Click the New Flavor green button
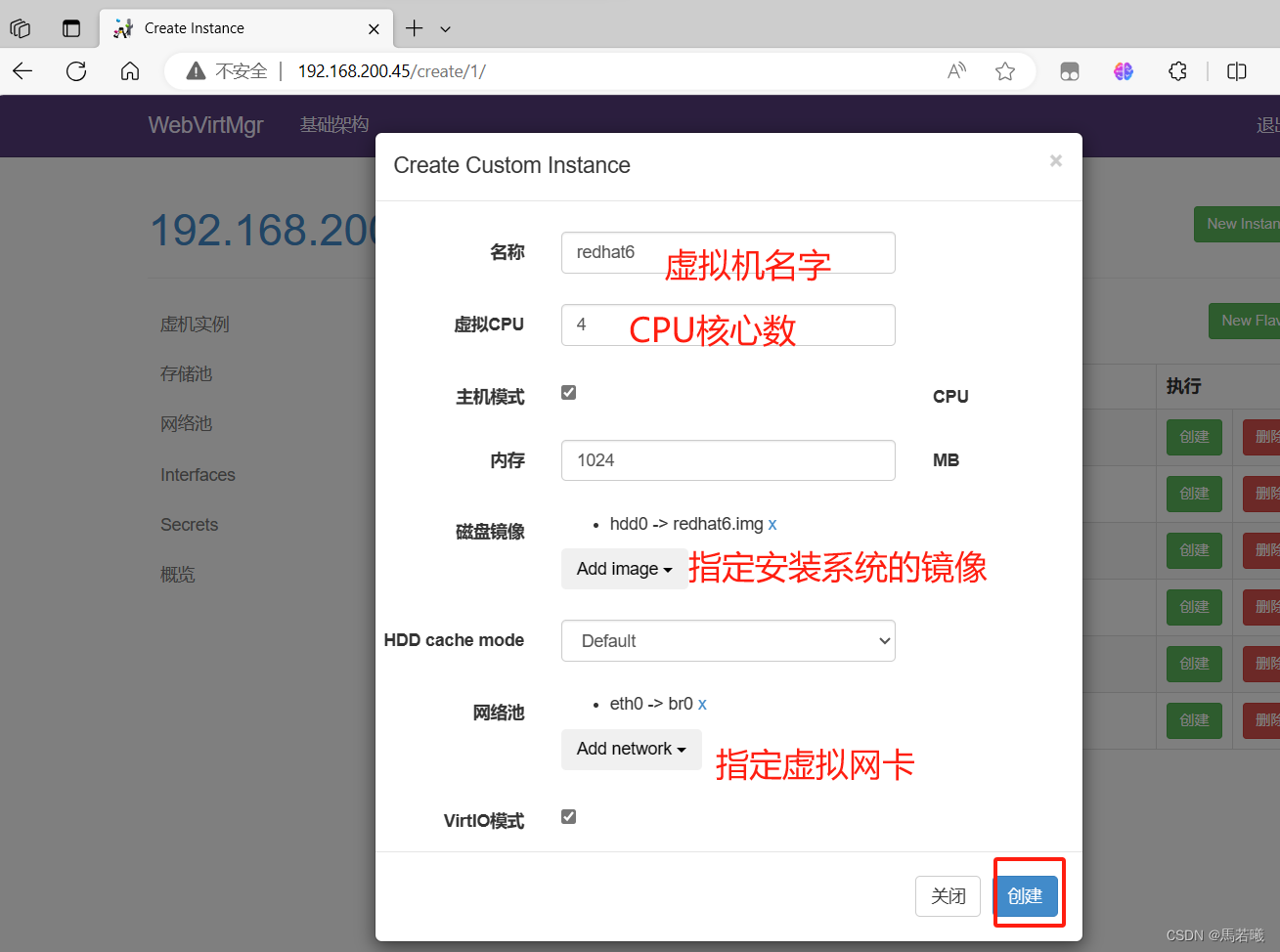The width and height of the screenshot is (1280, 952). click(1245, 321)
